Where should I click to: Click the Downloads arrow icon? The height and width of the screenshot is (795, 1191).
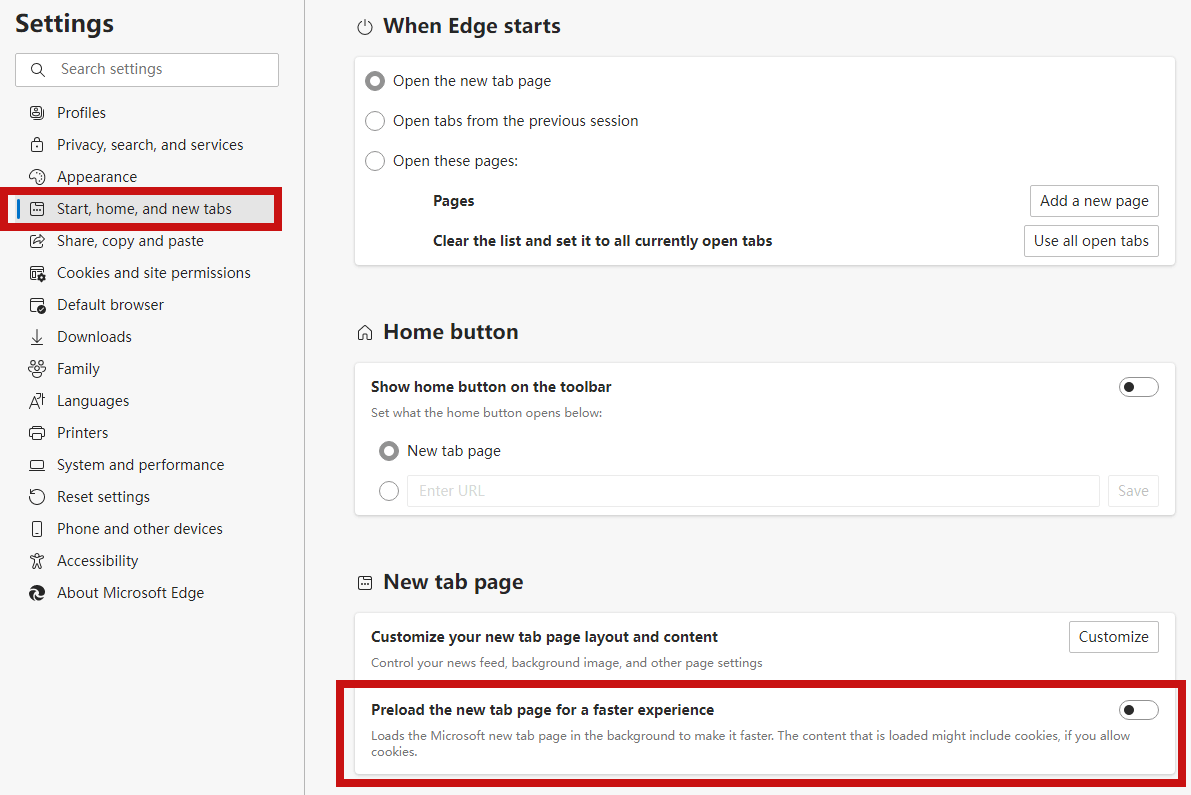(x=36, y=337)
